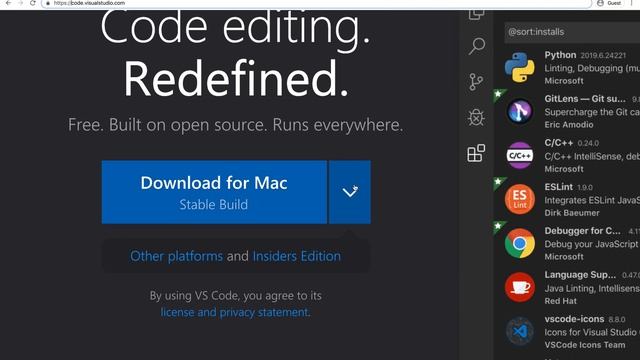Click the star badge on ESLint
This screenshot has height=360, width=640.
tap(498, 182)
